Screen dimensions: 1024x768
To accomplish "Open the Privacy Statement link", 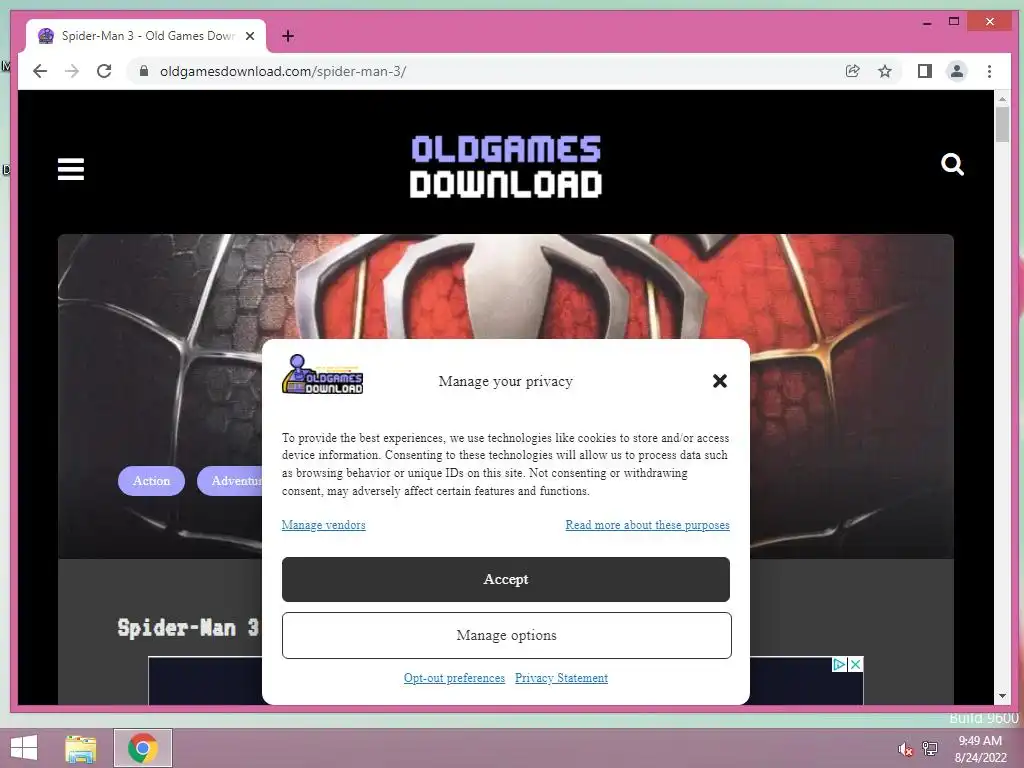I will [561, 678].
